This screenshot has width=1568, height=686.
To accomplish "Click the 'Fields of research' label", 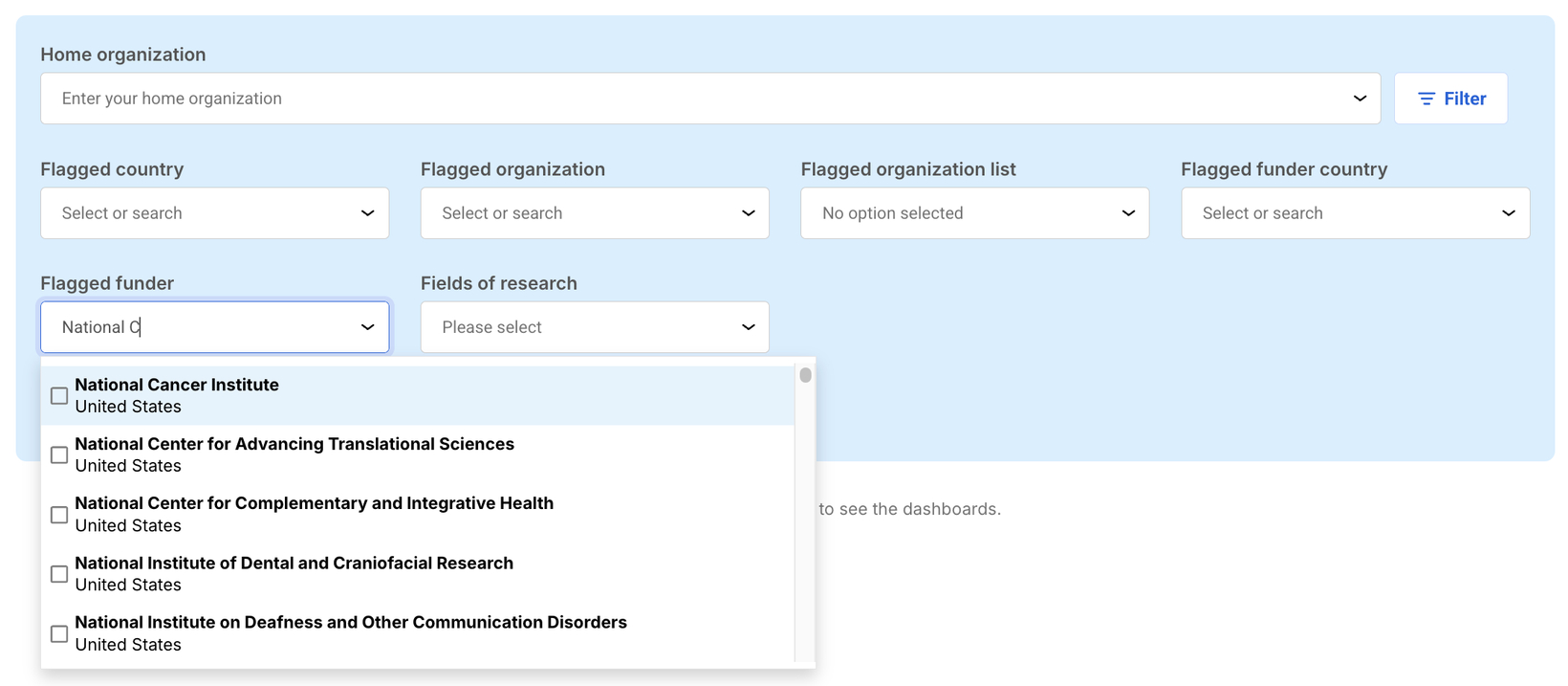I will coord(499,283).
